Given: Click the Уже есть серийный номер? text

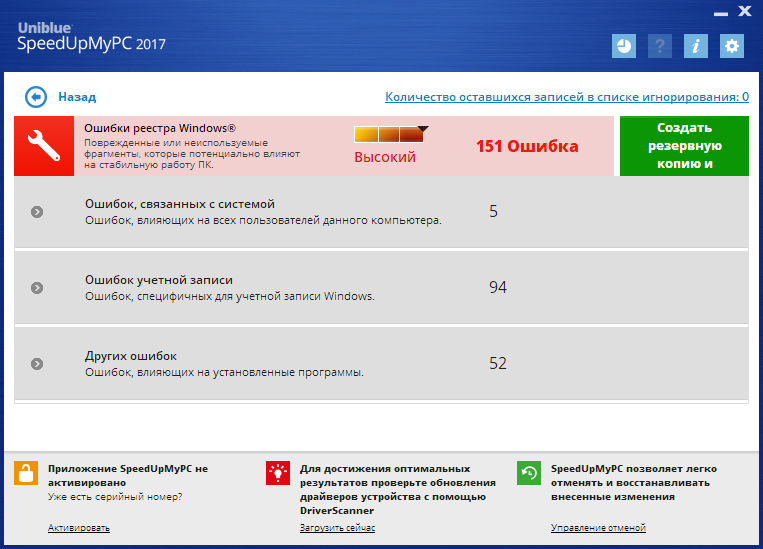Looking at the screenshot, I should [115, 497].
